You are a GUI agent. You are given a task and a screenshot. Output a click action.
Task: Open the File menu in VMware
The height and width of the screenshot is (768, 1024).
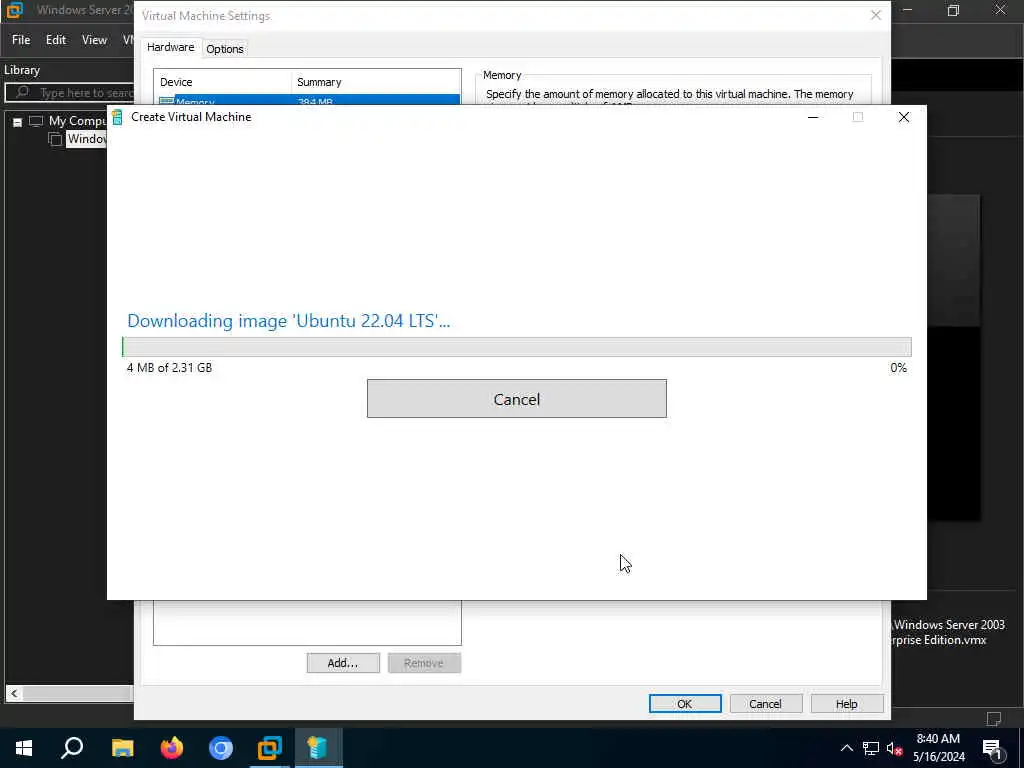tap(21, 40)
